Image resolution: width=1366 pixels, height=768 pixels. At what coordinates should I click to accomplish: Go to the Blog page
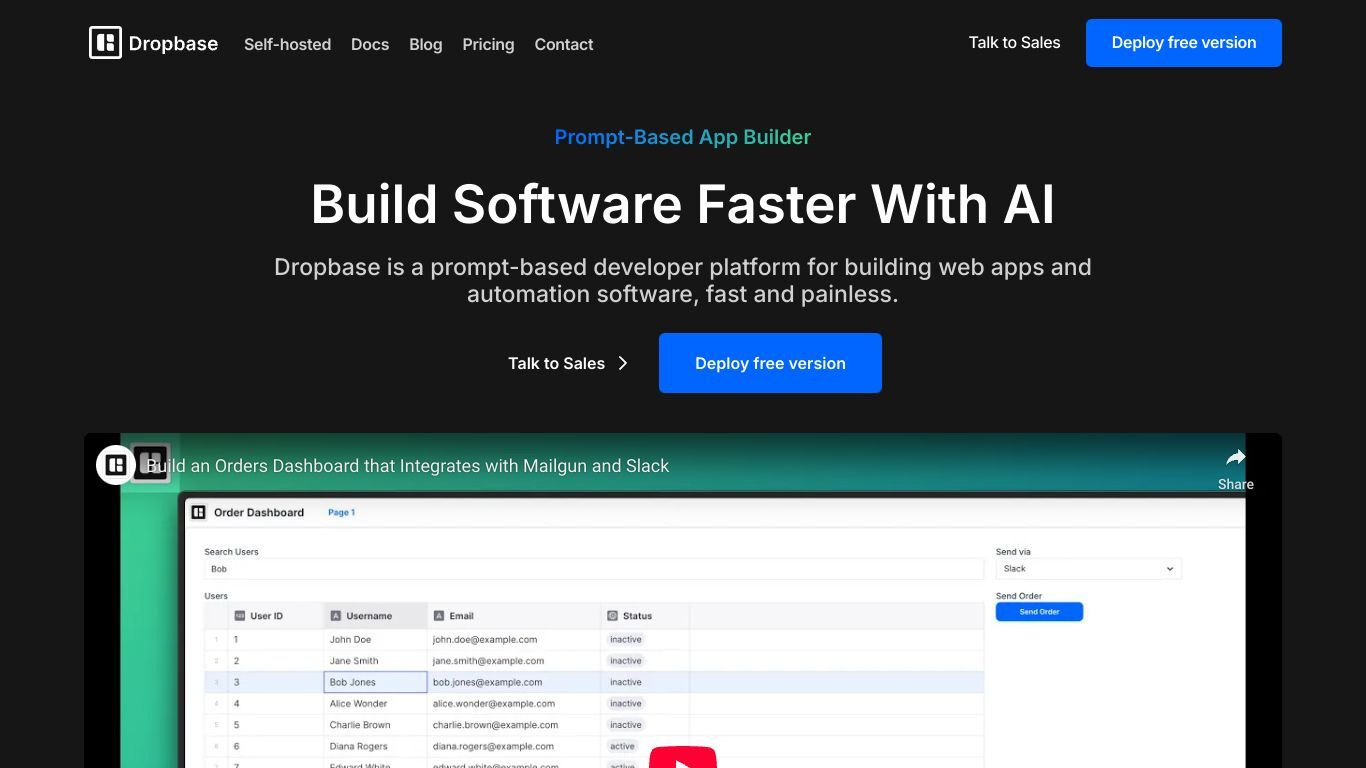pyautogui.click(x=425, y=44)
